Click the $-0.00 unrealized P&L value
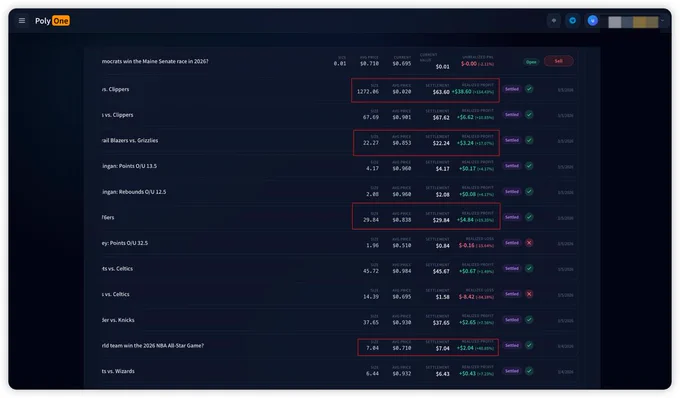 [x=469, y=63]
